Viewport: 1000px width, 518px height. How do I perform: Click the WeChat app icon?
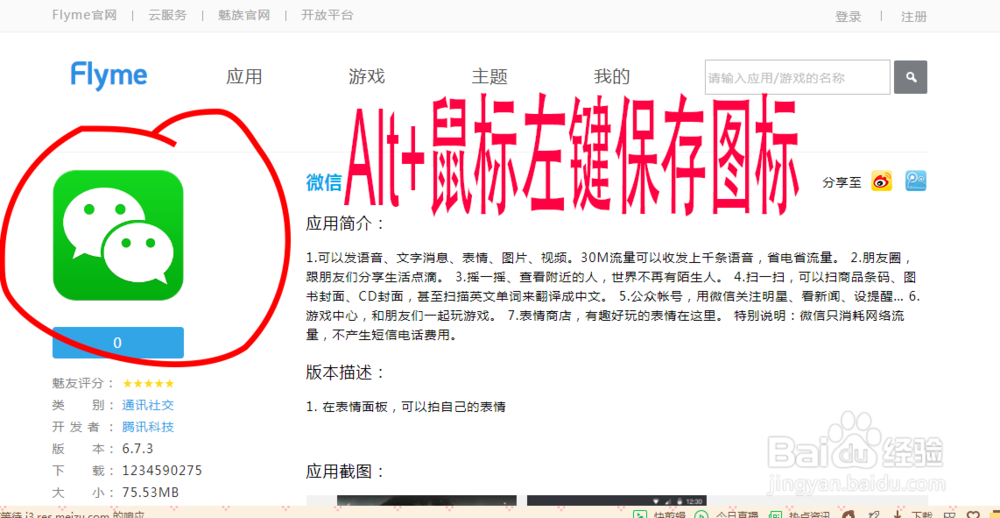pos(118,235)
